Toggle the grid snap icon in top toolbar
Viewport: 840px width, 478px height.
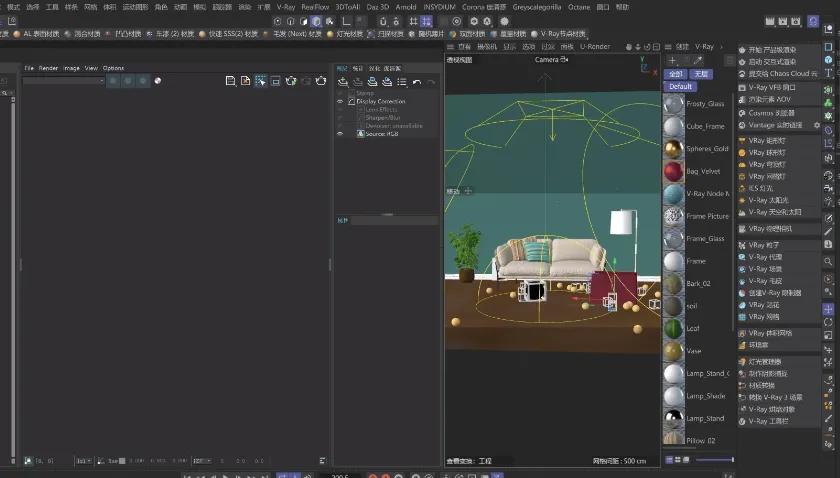click(x=426, y=21)
